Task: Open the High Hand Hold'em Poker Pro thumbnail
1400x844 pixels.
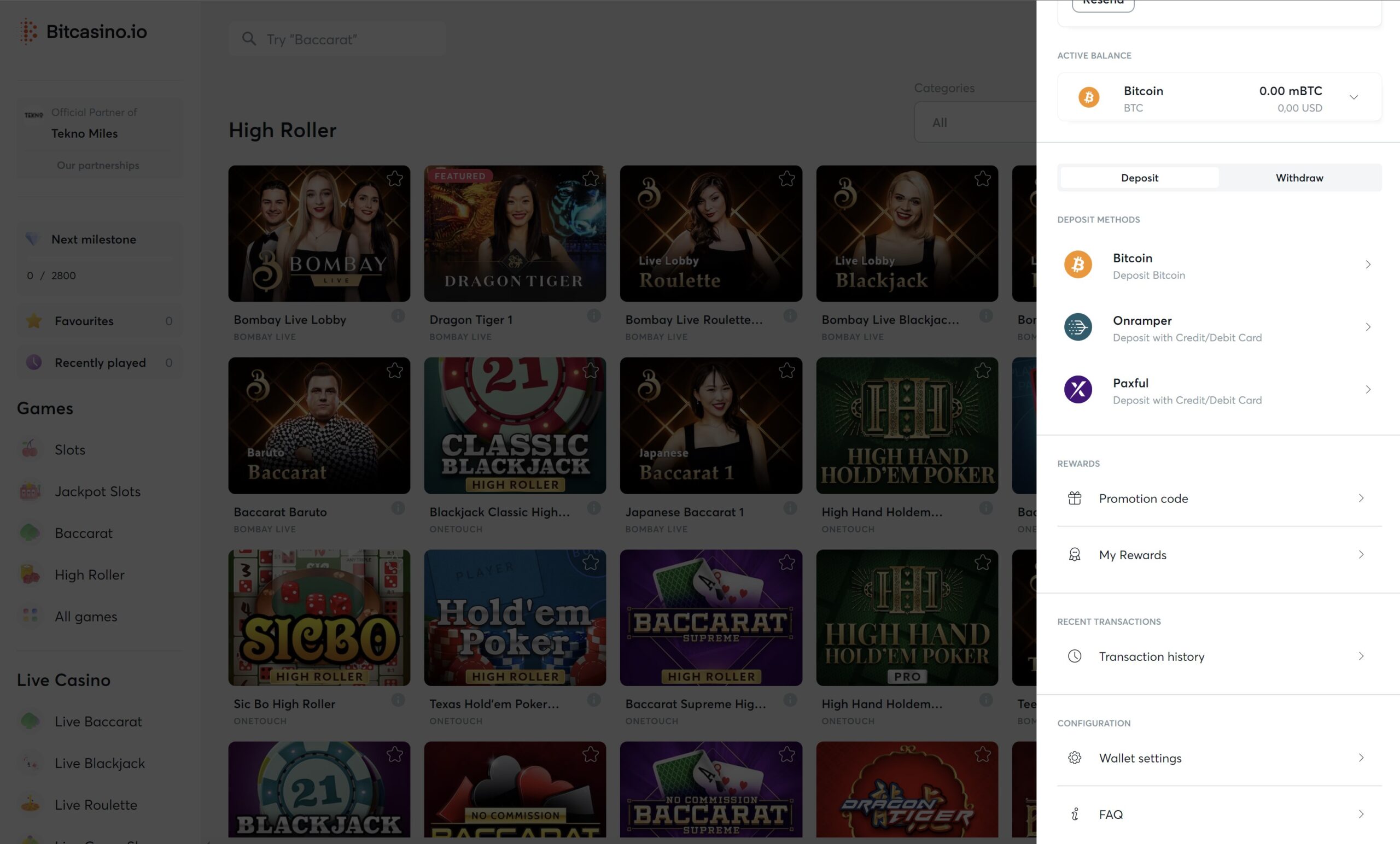Action: (907, 617)
